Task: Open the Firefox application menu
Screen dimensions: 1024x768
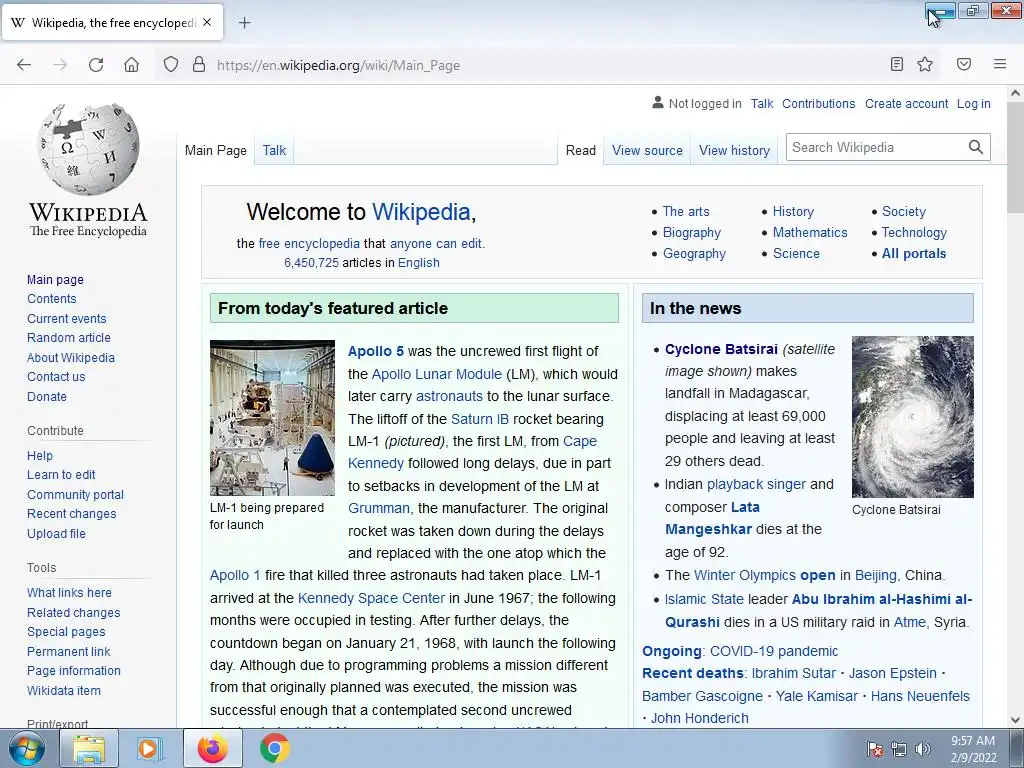Action: [1000, 64]
